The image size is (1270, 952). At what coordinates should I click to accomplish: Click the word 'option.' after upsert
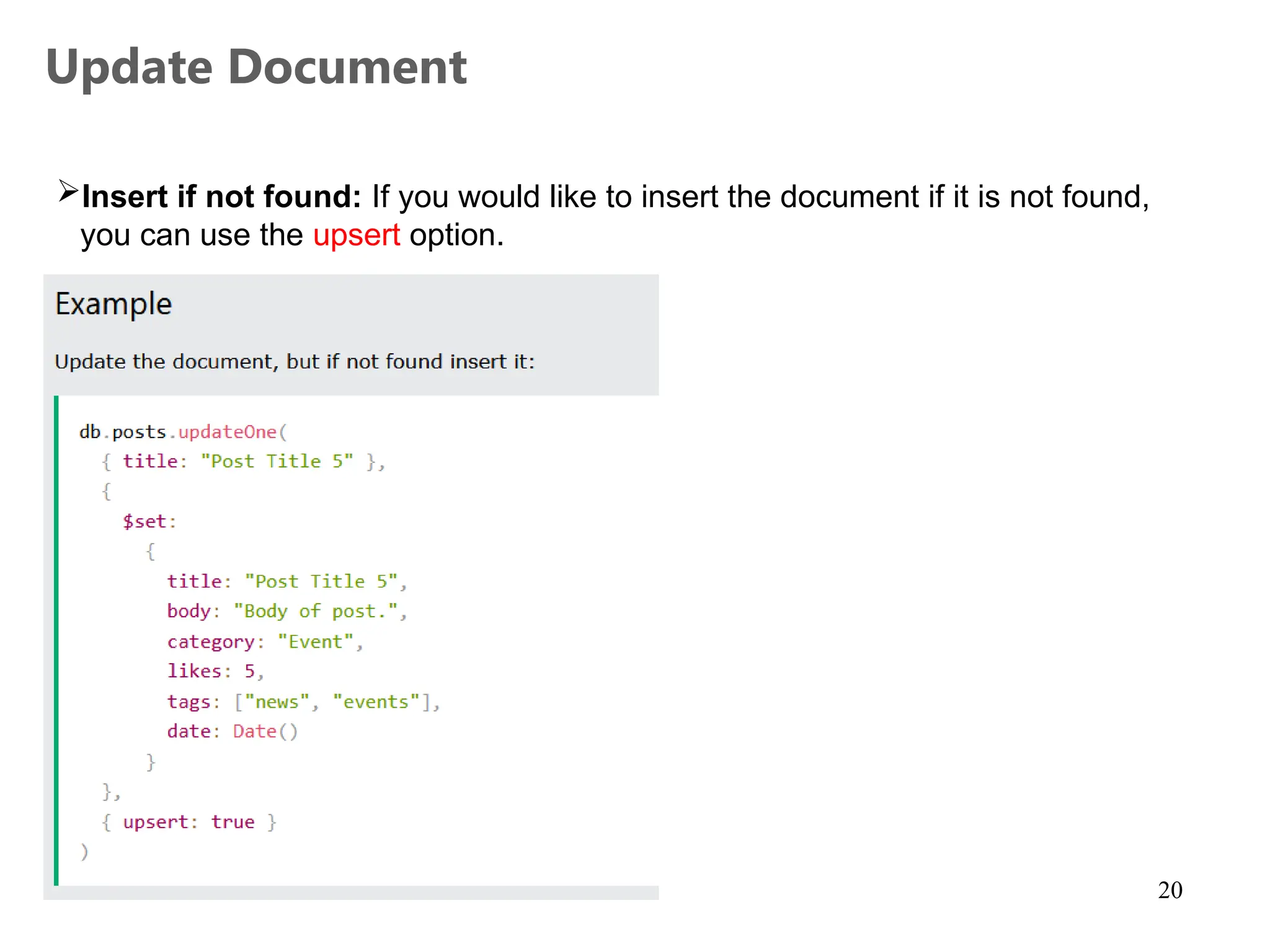click(457, 236)
